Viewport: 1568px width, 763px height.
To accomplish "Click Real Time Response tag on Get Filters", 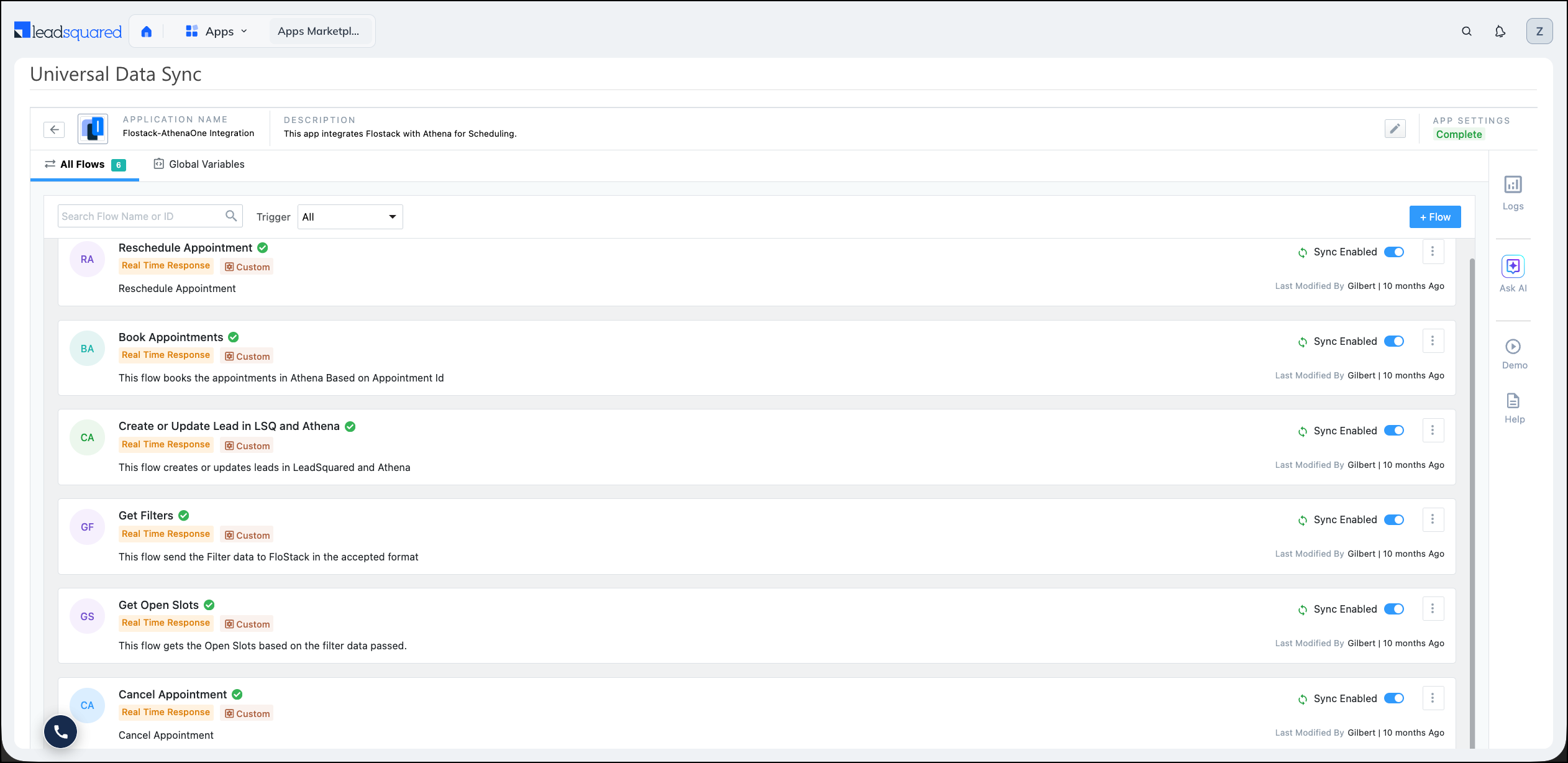I will 166,534.
